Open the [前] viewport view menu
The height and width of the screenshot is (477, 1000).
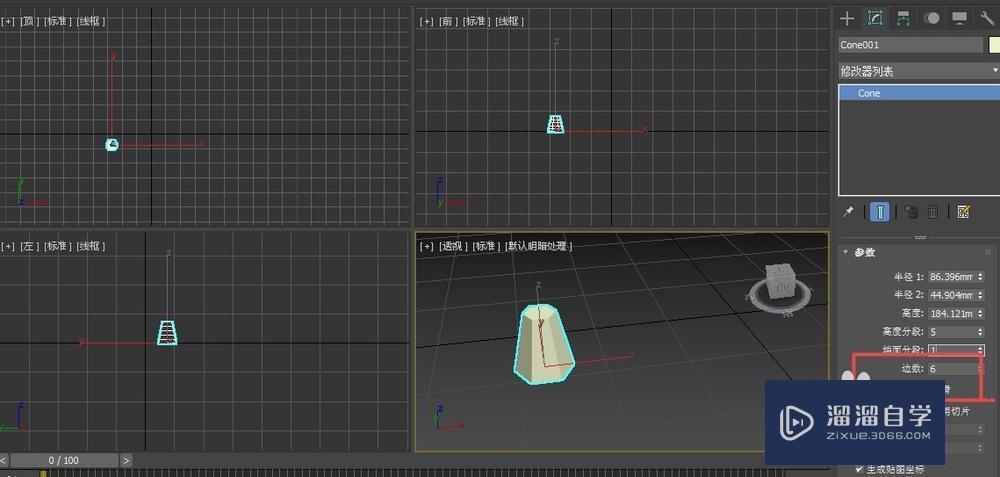448,21
